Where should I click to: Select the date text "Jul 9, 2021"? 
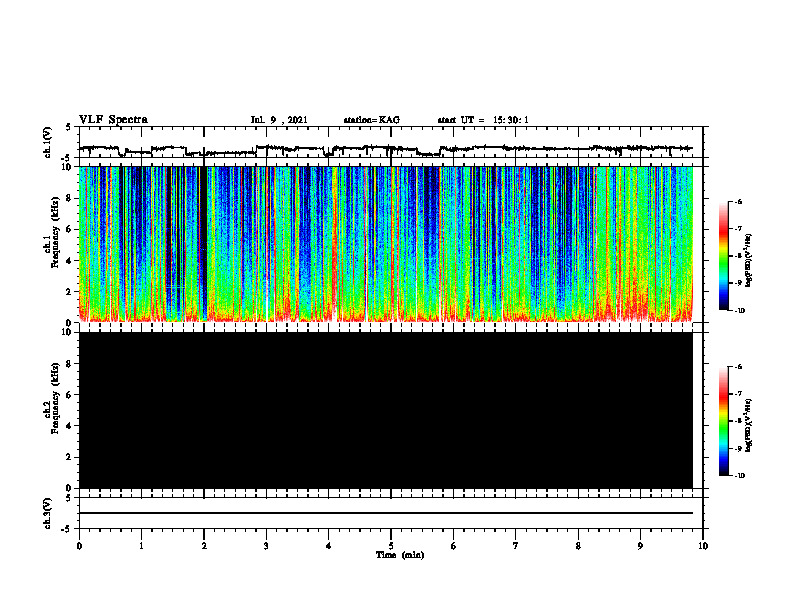coord(279,120)
